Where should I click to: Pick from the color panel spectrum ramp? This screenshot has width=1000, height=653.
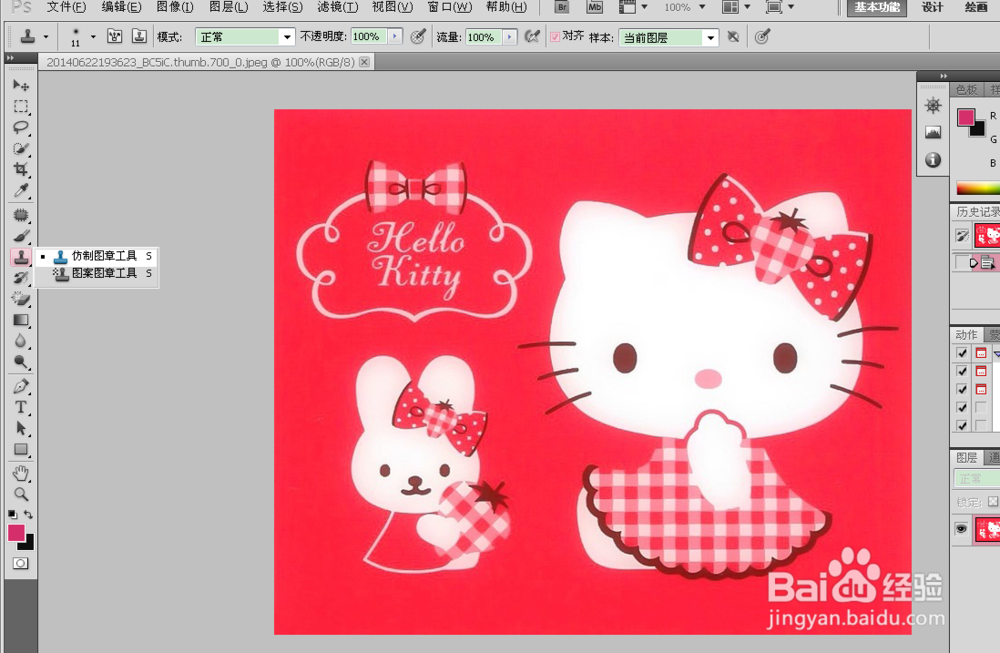pyautogui.click(x=978, y=188)
